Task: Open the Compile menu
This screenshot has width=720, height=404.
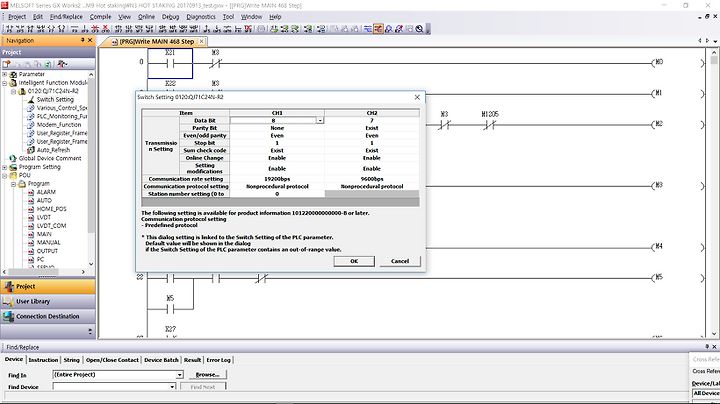Action: [x=100, y=17]
